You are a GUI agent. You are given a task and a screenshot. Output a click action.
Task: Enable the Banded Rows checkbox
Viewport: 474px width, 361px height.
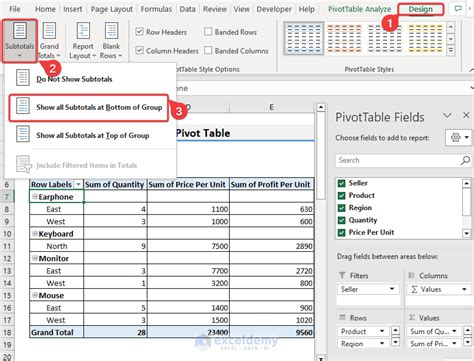pos(208,32)
